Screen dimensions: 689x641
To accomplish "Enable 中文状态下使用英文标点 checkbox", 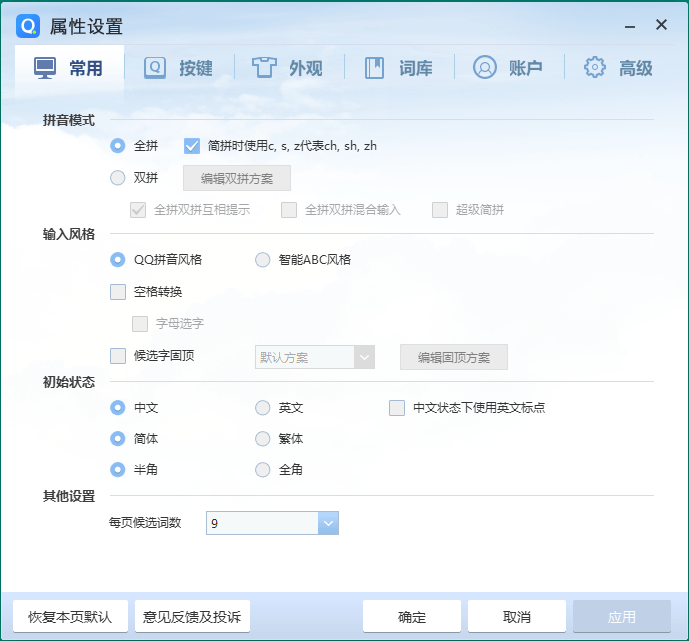I will pos(397,408).
